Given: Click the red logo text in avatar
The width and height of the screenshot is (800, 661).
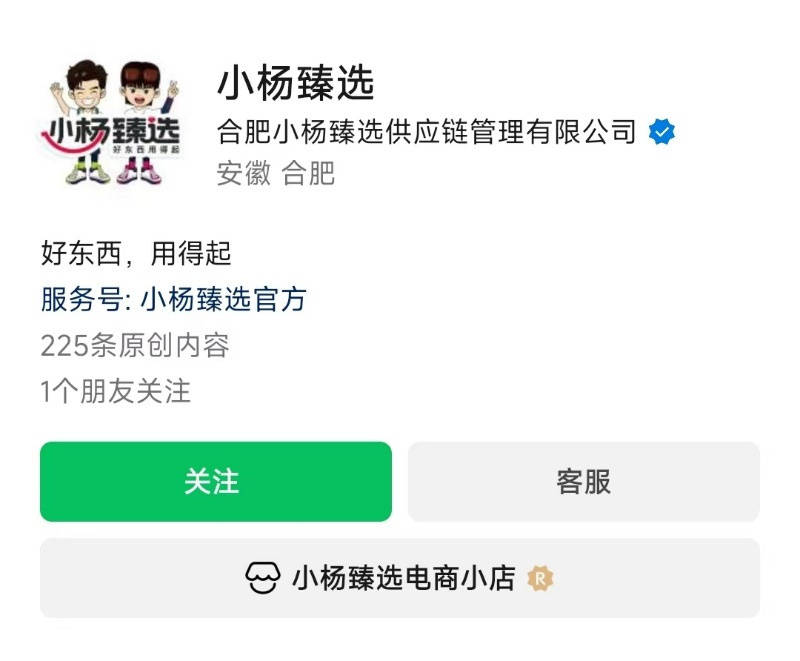Looking at the screenshot, I should pyautogui.click(x=111, y=132).
